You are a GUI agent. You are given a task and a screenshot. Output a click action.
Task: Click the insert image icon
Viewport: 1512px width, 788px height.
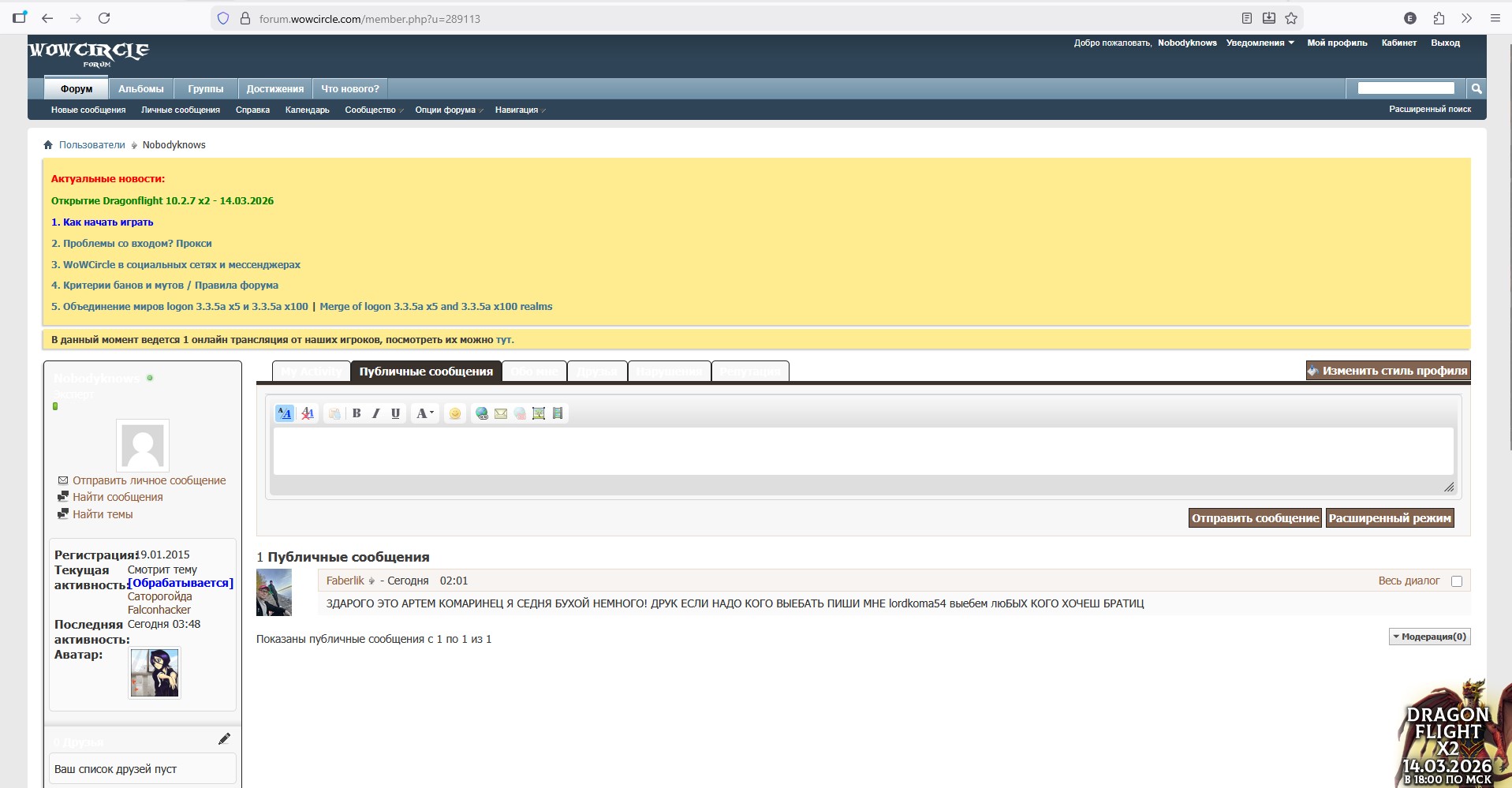tap(539, 413)
